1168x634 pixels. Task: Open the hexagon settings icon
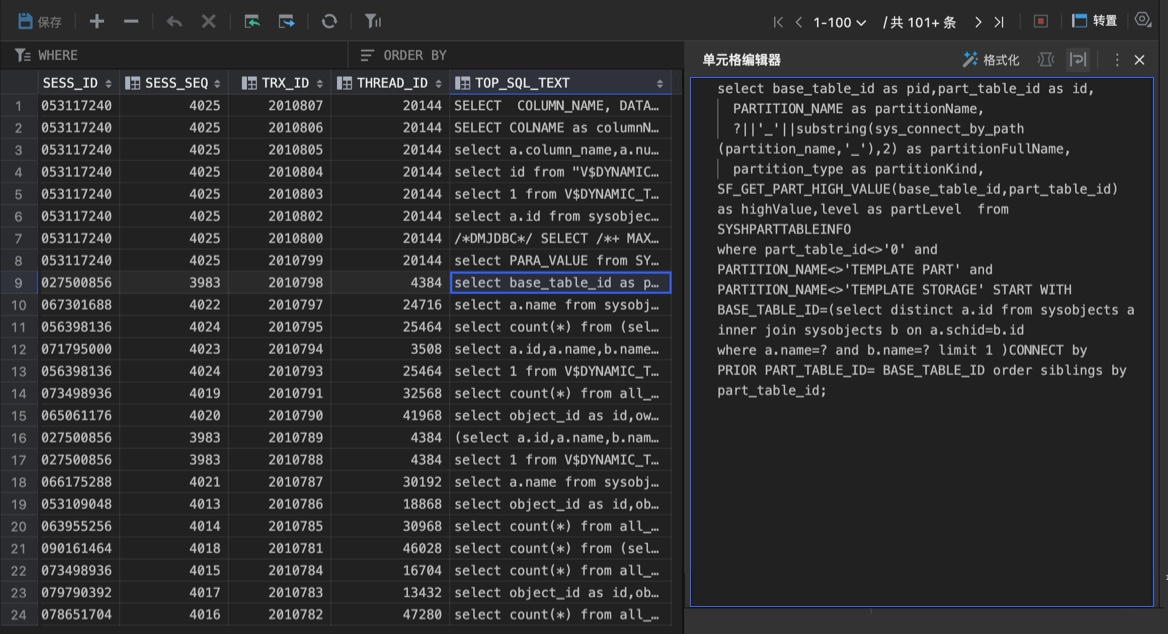pos(1143,20)
